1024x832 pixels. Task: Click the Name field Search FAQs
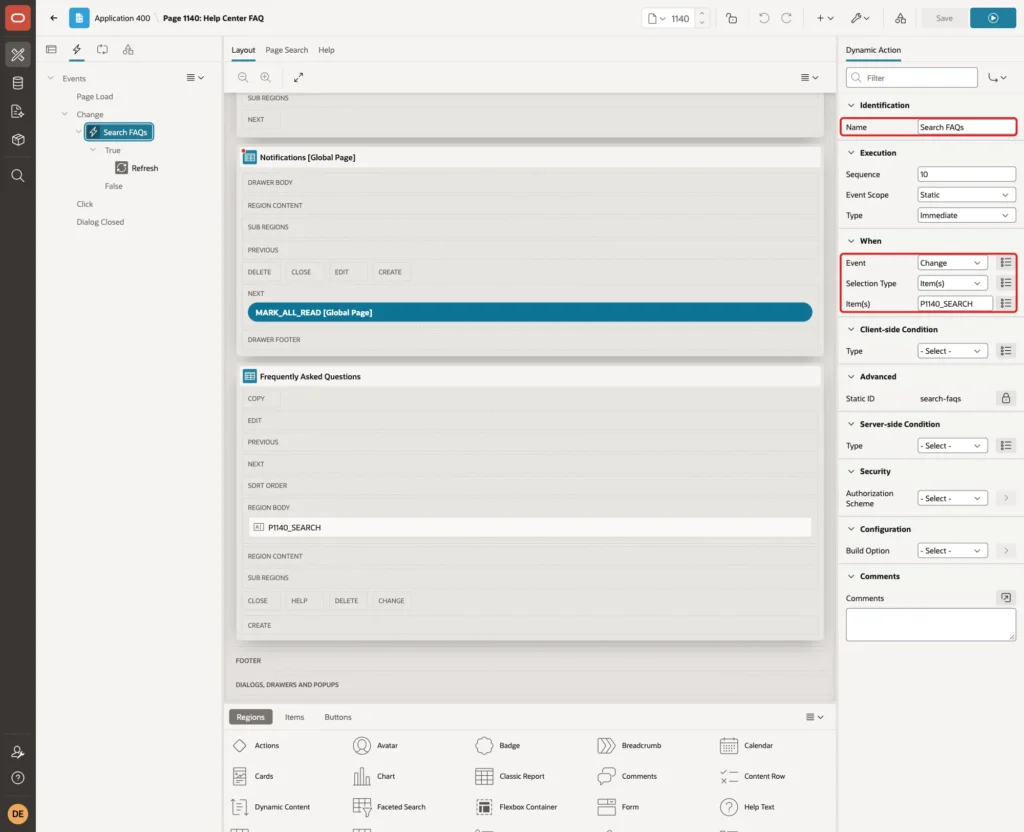(x=966, y=127)
